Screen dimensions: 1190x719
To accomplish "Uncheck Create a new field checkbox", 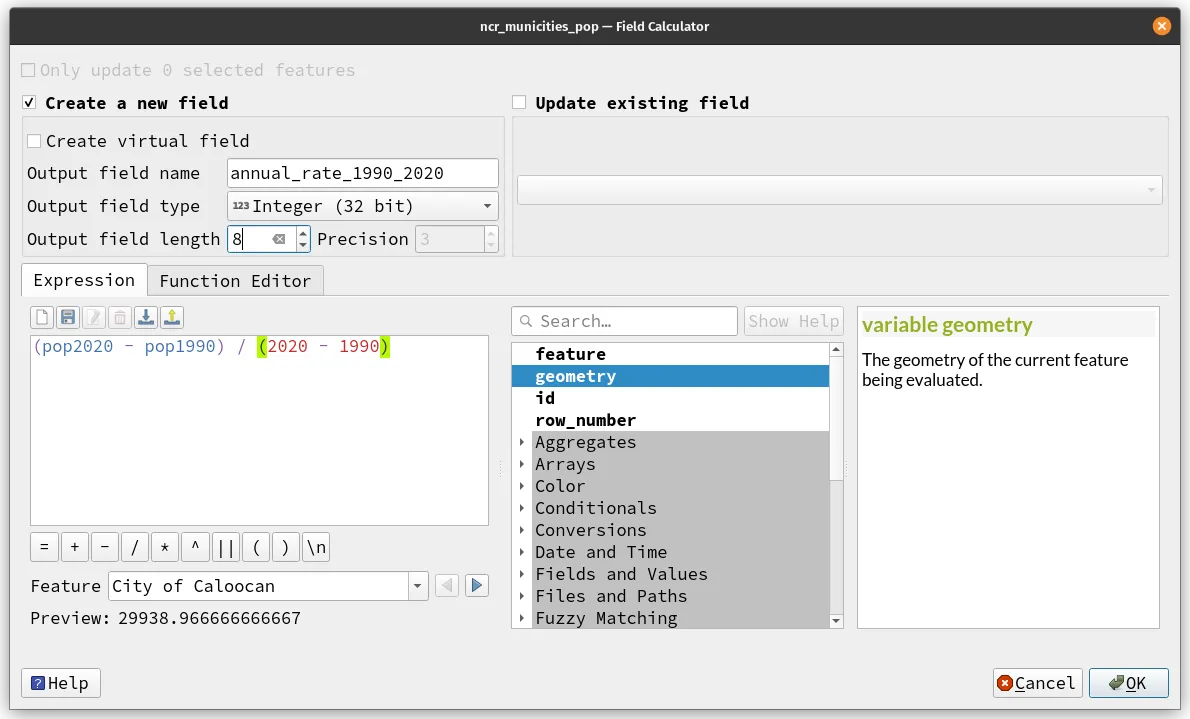I will 29,103.
